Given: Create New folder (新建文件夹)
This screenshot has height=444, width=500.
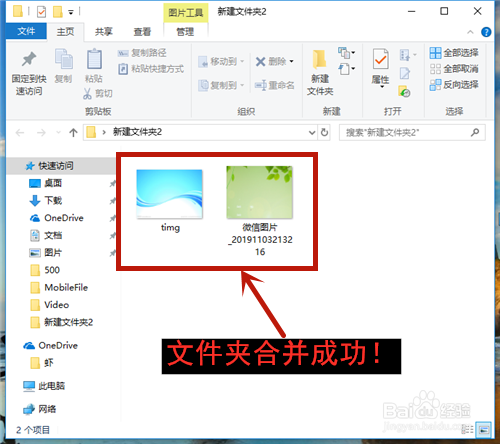Looking at the screenshot, I should pos(320,72).
